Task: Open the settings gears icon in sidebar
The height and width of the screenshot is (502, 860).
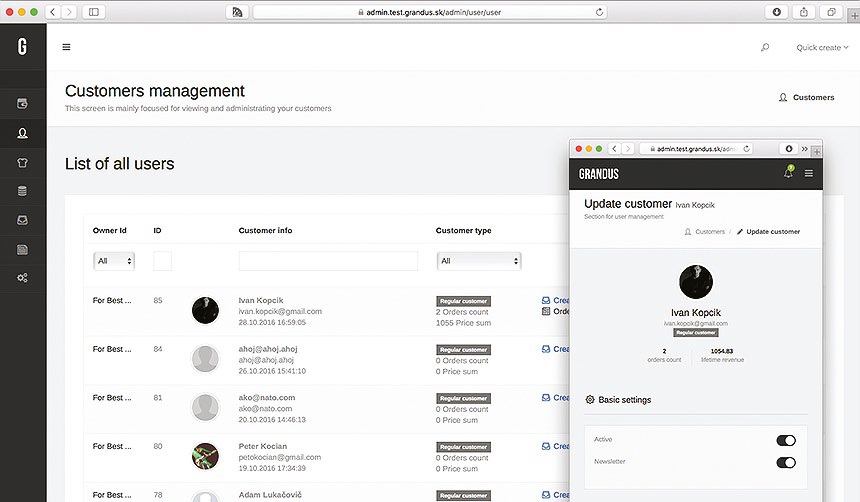Action: (x=22, y=277)
